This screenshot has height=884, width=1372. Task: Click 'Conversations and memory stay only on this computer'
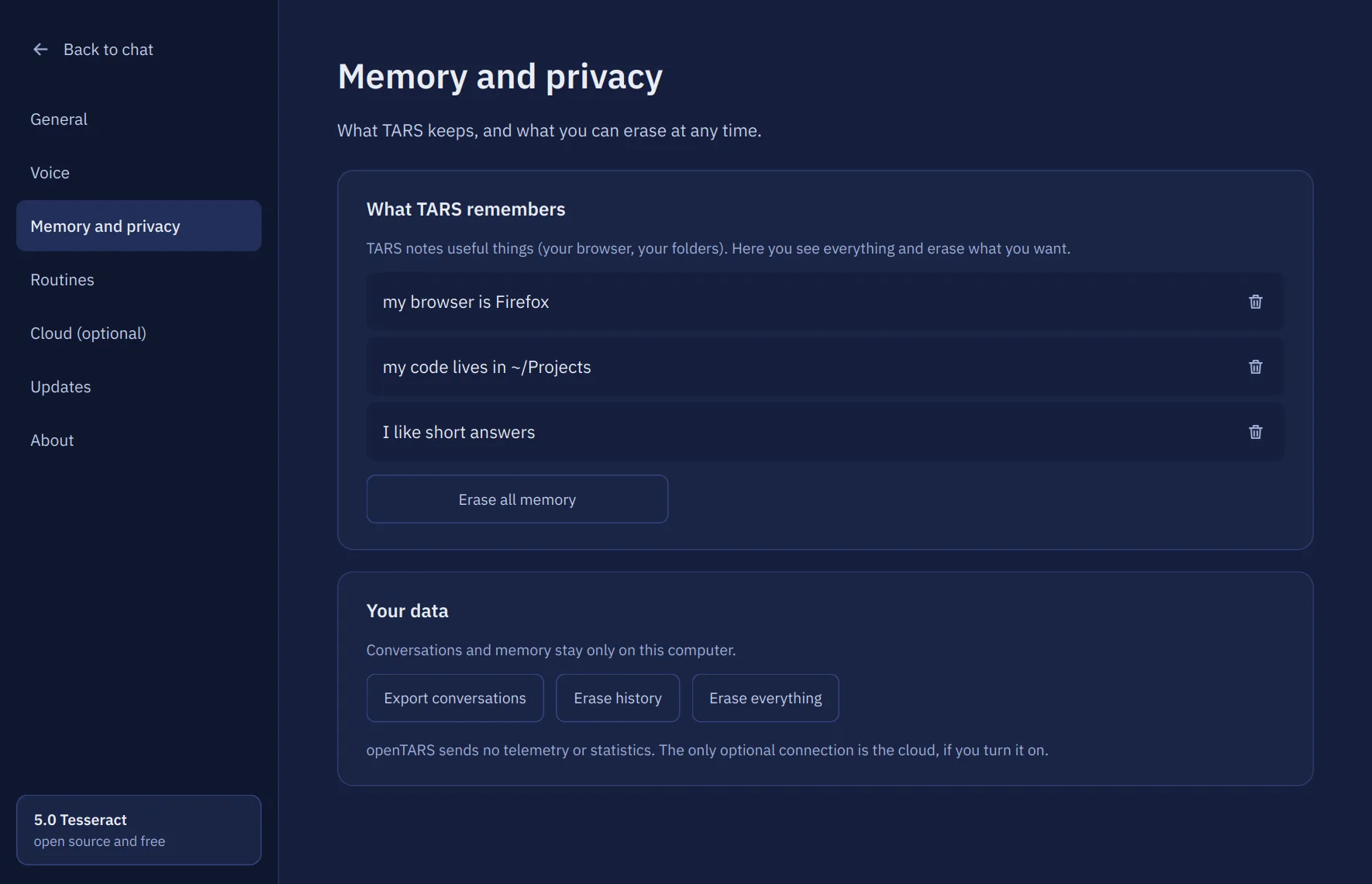pos(551,650)
